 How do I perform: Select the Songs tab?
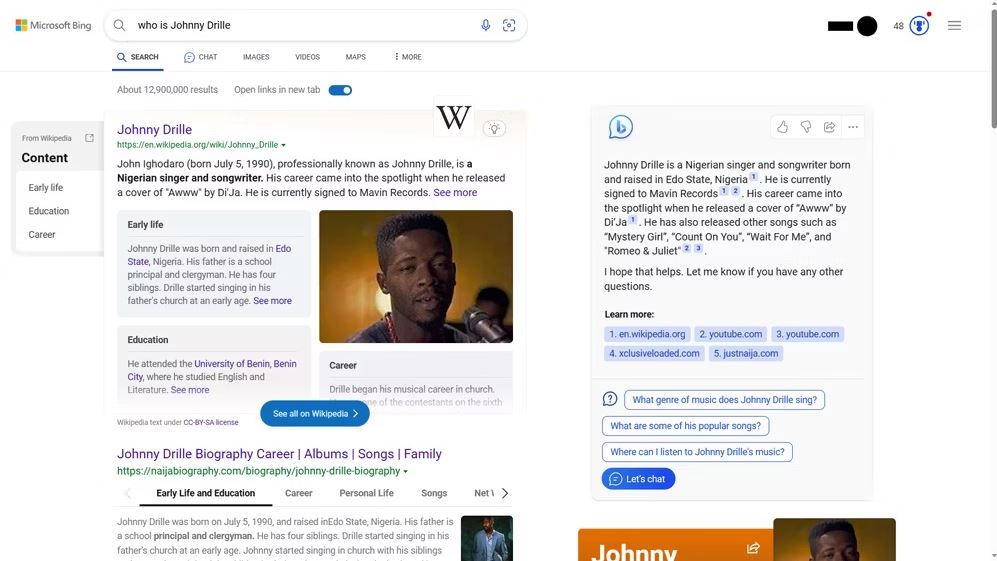434,493
